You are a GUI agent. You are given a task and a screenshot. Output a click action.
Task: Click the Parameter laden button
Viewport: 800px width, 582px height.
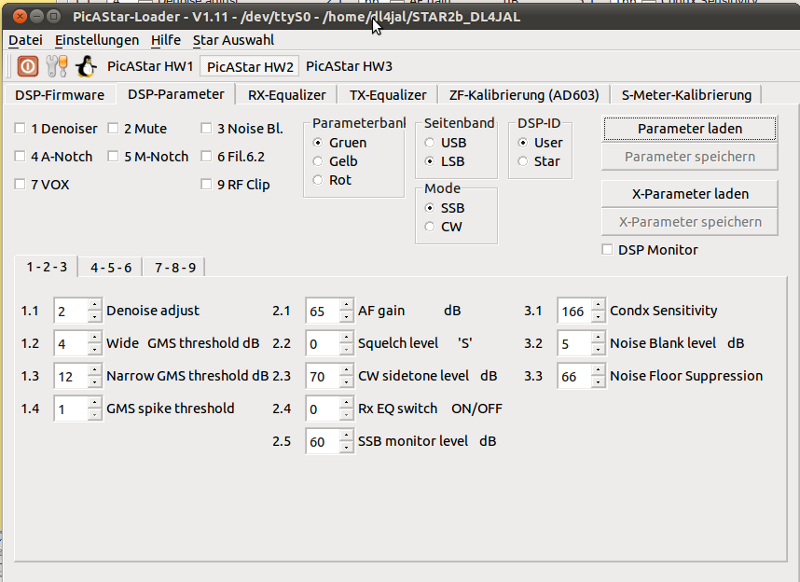click(x=690, y=129)
